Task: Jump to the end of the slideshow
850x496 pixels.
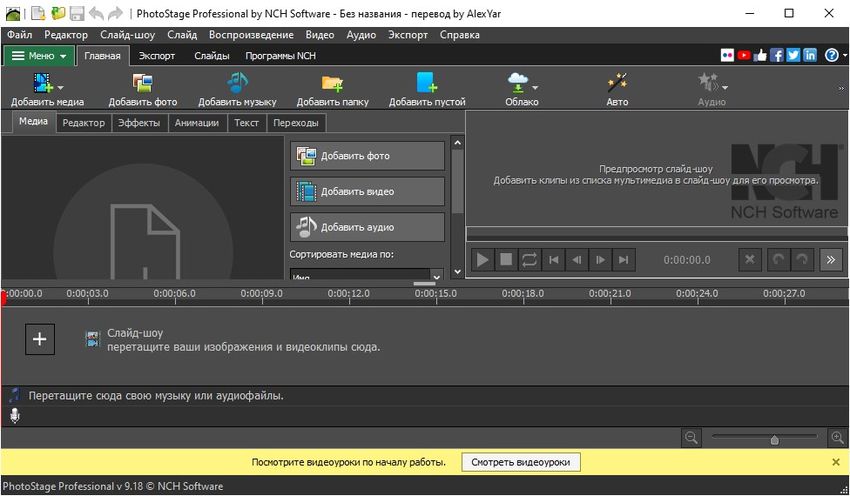Action: tap(623, 260)
